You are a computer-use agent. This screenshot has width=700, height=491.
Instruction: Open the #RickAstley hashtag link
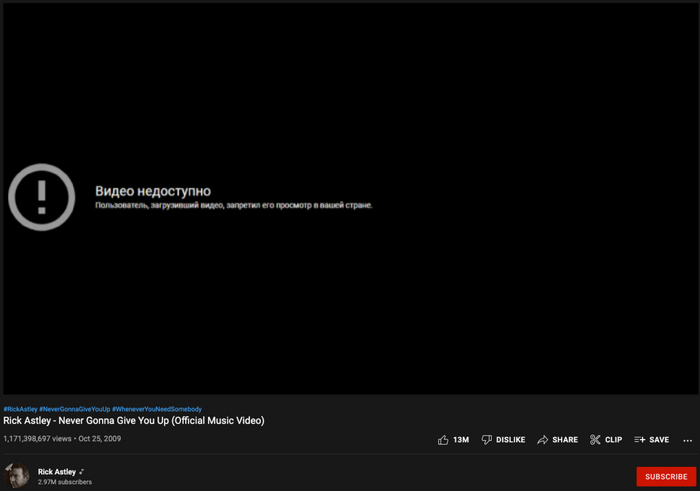(x=20, y=409)
